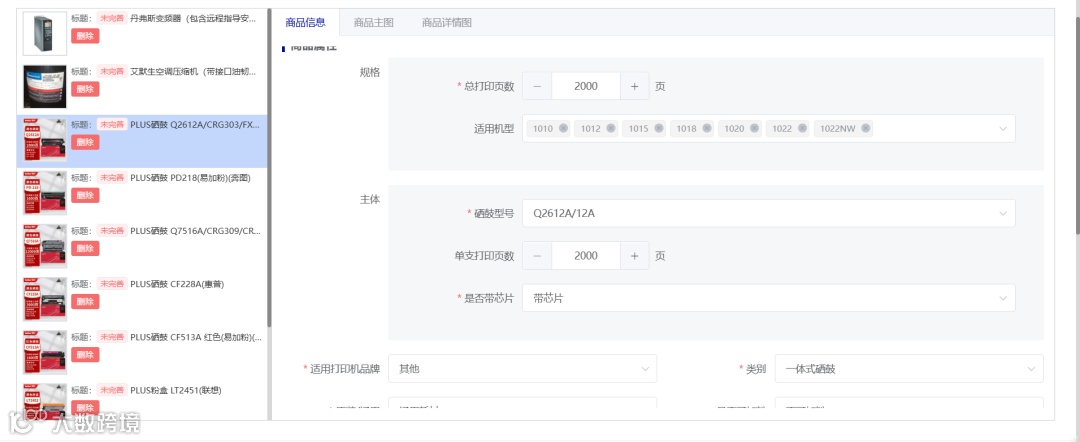Open the 适用打印机品牌 dropdown
Screen dimensions: 1080x442
pyautogui.click(x=523, y=369)
